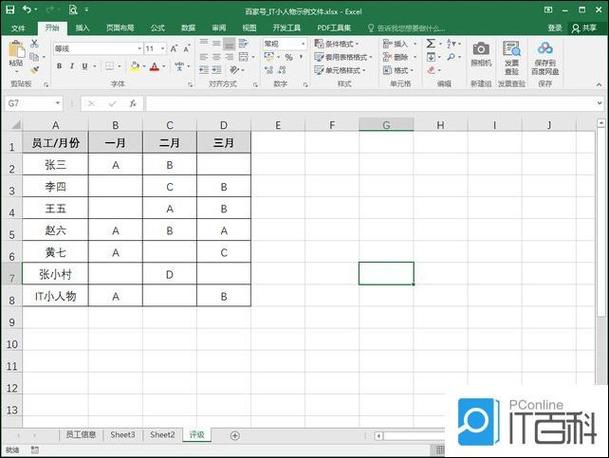609x458 pixels.
Task: Open the font name dropdown
Action: 139,49
